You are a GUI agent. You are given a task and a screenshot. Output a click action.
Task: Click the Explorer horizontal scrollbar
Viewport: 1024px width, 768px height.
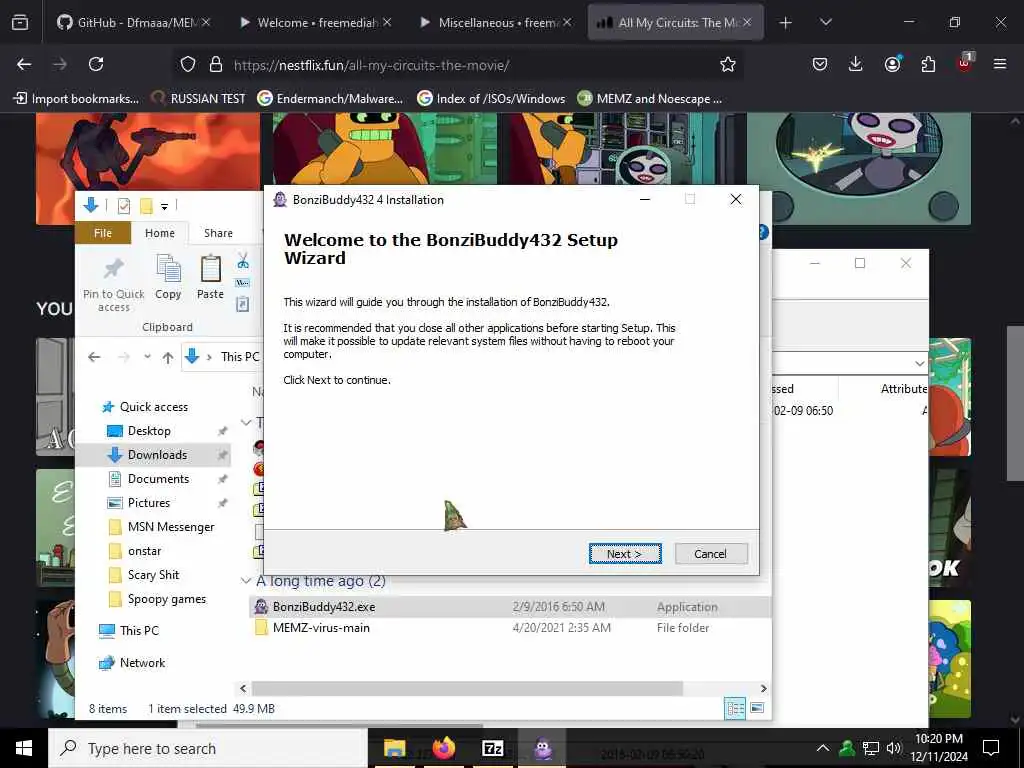pos(467,688)
